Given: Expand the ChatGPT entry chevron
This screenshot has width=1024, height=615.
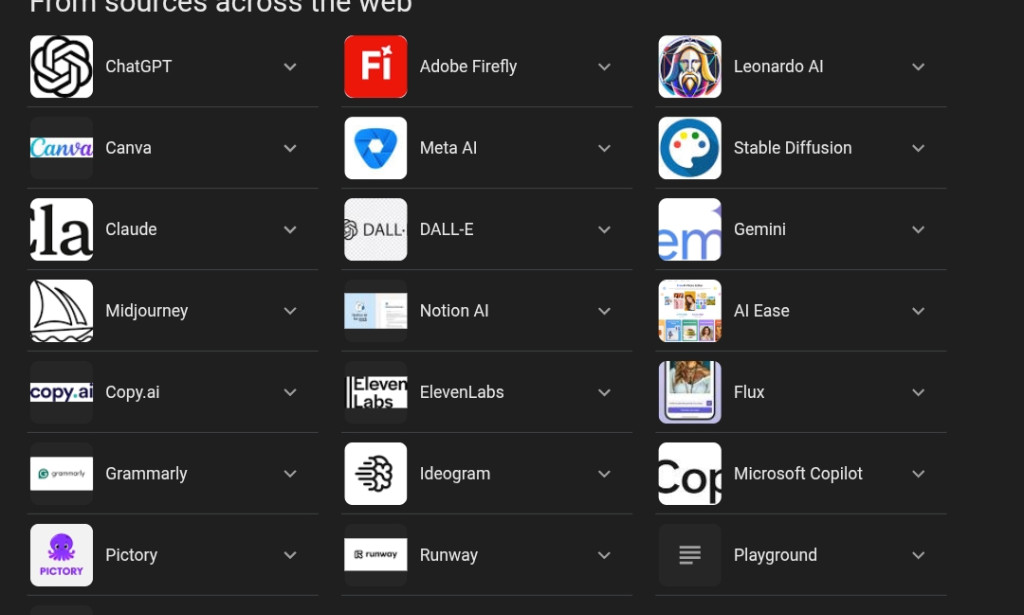Looking at the screenshot, I should coord(290,67).
